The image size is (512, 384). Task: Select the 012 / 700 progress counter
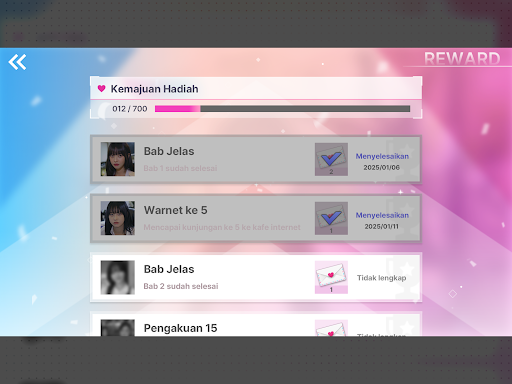tap(130, 109)
